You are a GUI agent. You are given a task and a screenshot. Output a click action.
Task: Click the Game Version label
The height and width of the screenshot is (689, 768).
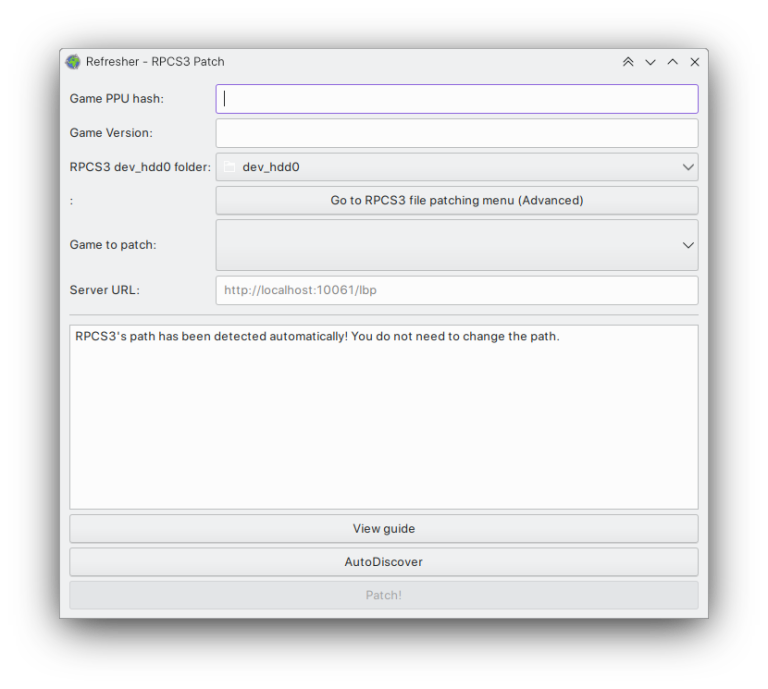pos(111,133)
